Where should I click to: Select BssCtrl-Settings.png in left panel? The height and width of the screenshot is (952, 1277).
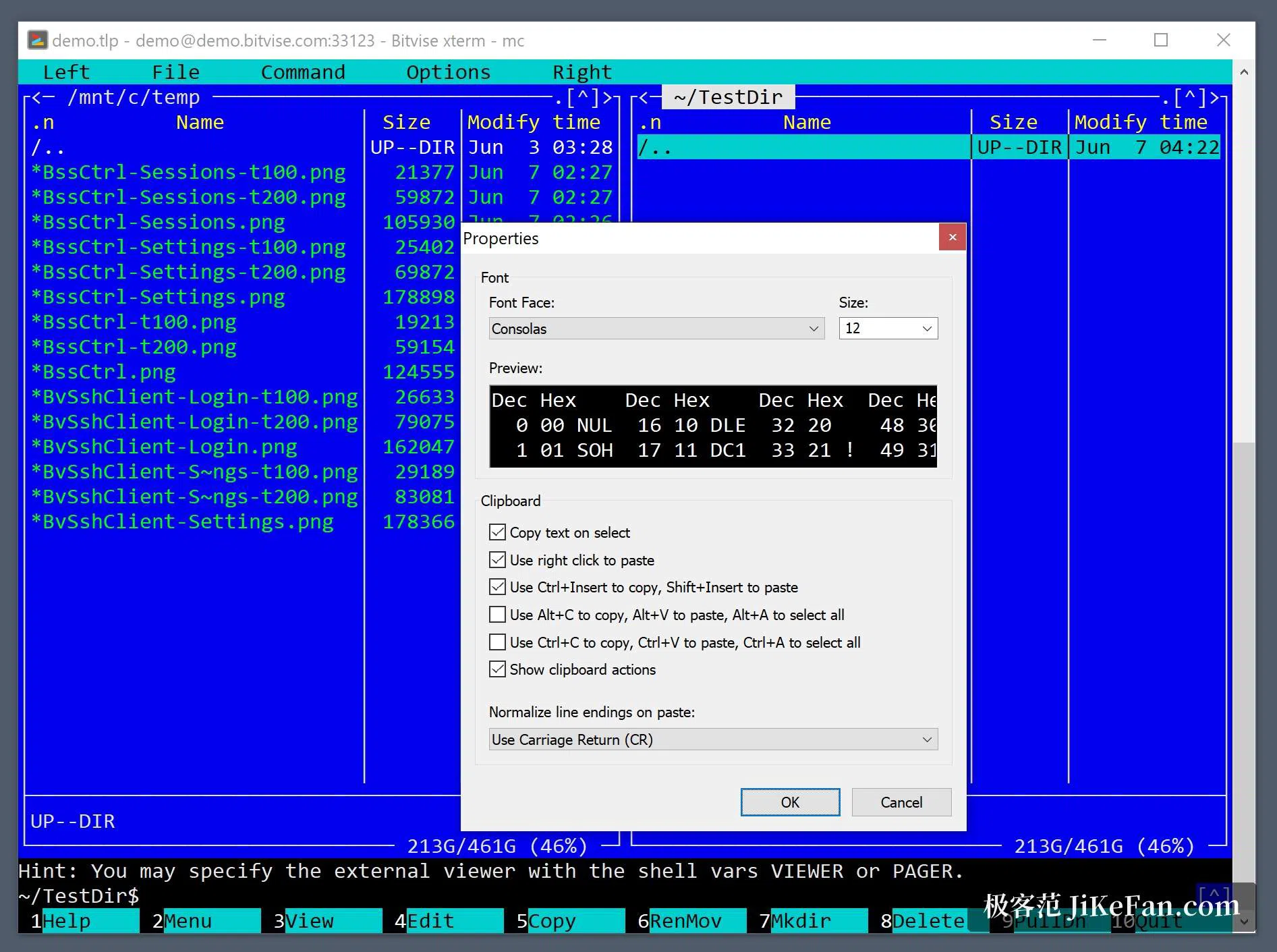[158, 298]
